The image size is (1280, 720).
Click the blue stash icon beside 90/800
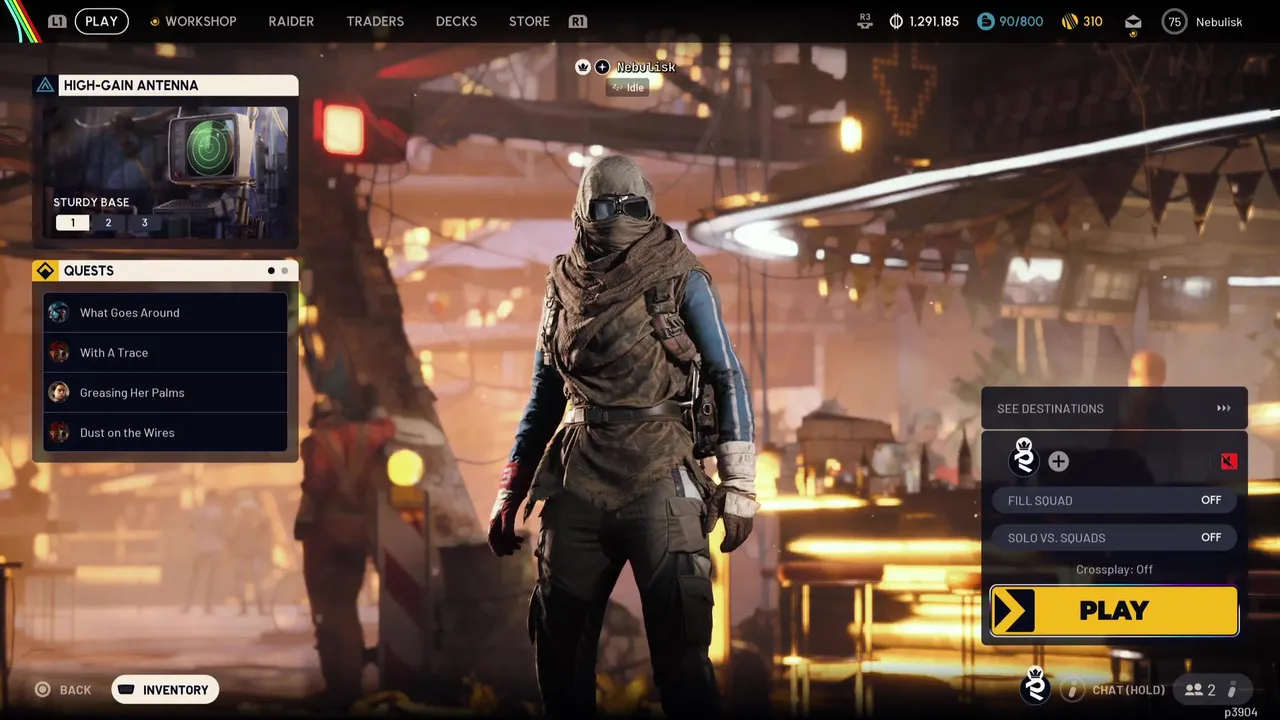tap(986, 21)
